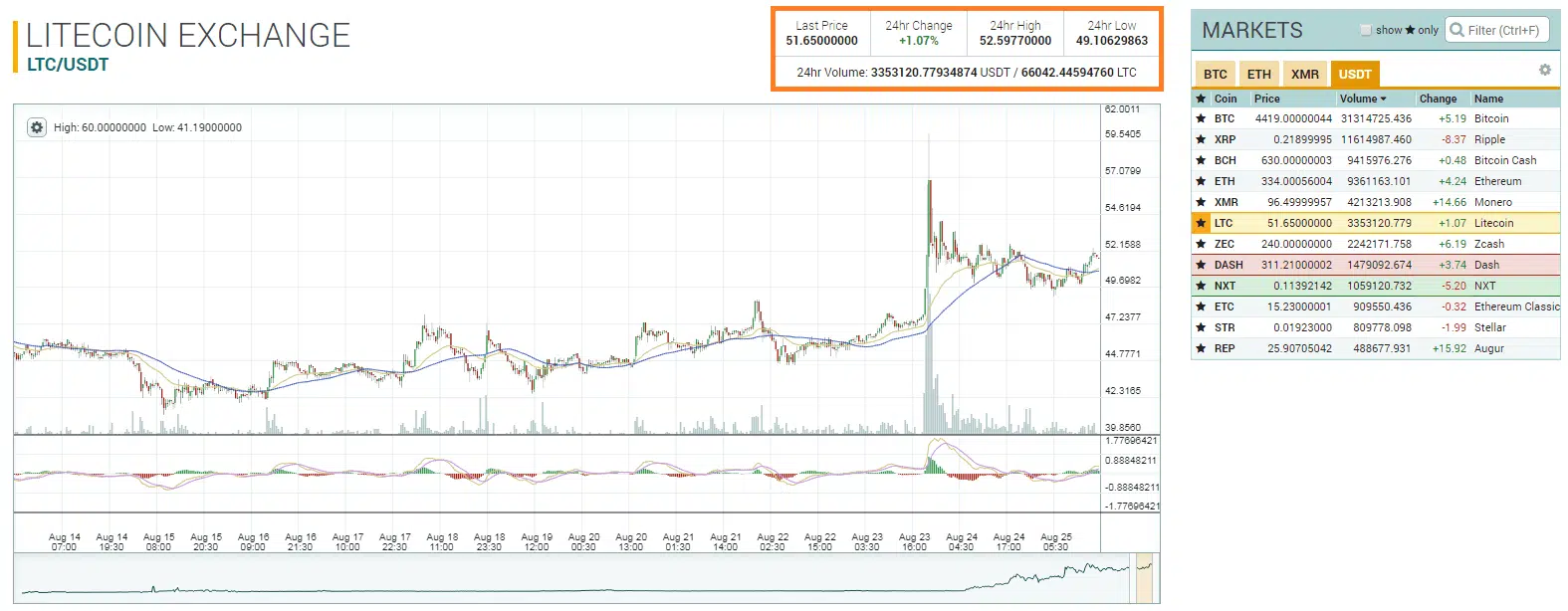The width and height of the screenshot is (1568, 611).
Task: Star the ETH market row
Action: pyautogui.click(x=1201, y=181)
